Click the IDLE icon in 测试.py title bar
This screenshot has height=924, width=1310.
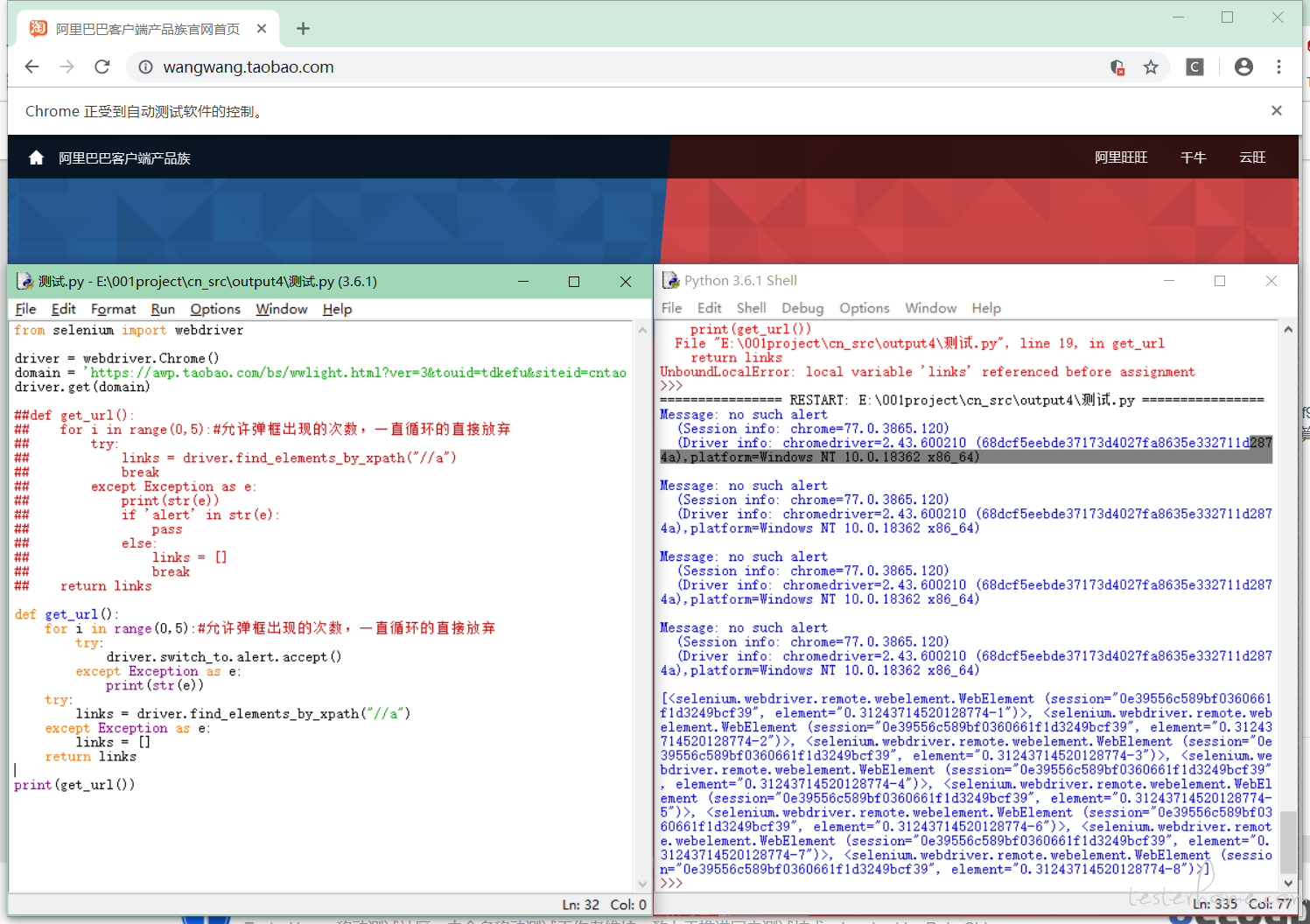tap(25, 281)
